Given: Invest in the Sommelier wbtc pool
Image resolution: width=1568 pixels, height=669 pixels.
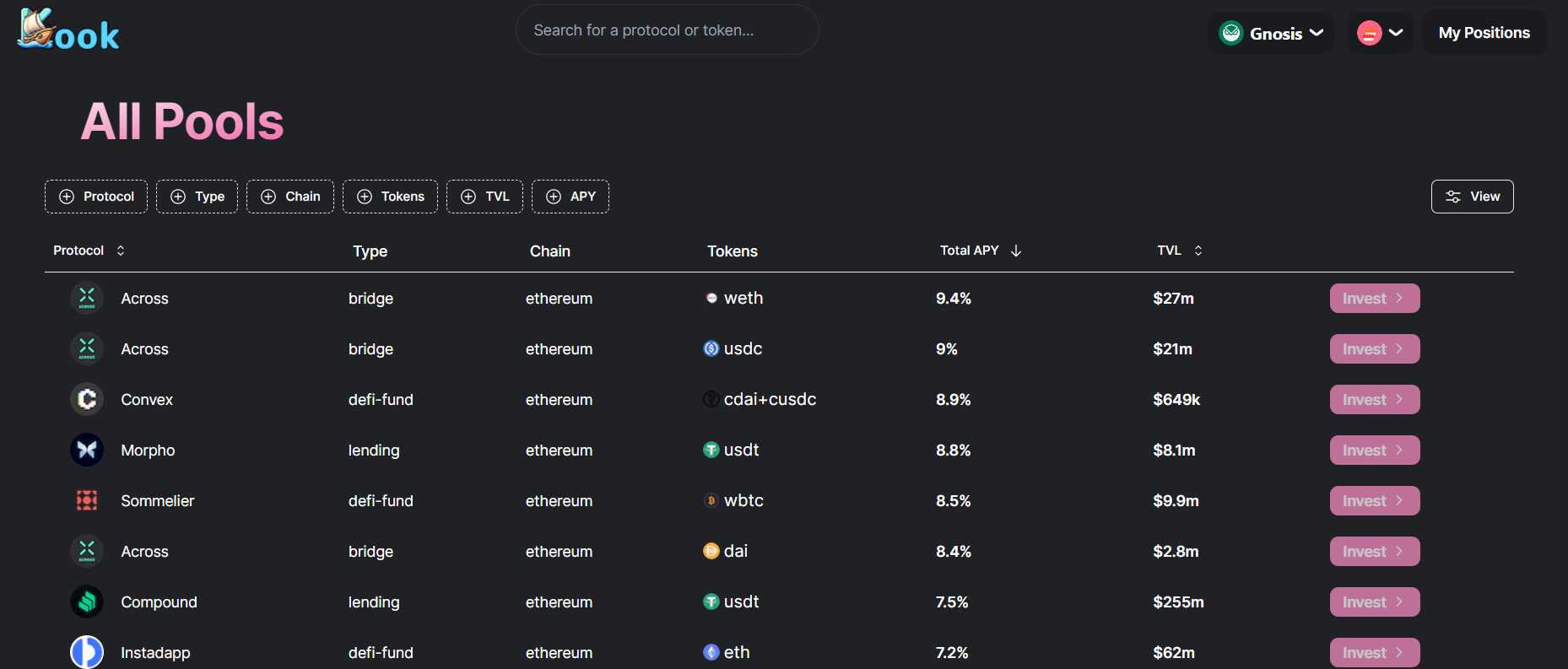Looking at the screenshot, I should click(x=1375, y=500).
